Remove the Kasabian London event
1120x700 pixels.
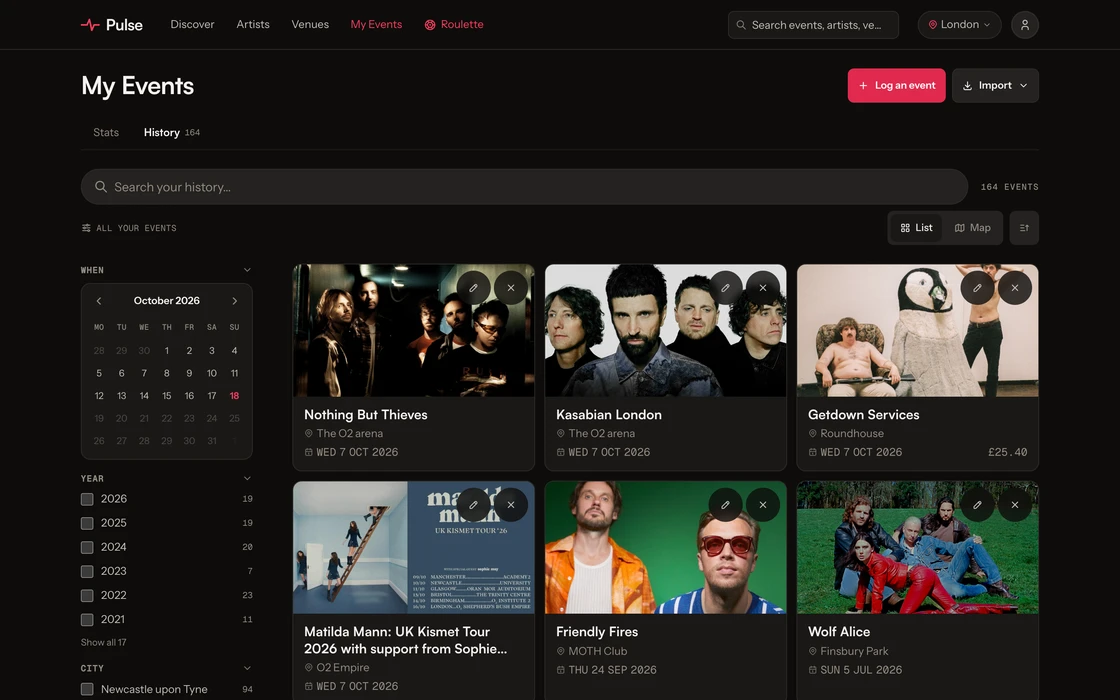[x=763, y=288]
